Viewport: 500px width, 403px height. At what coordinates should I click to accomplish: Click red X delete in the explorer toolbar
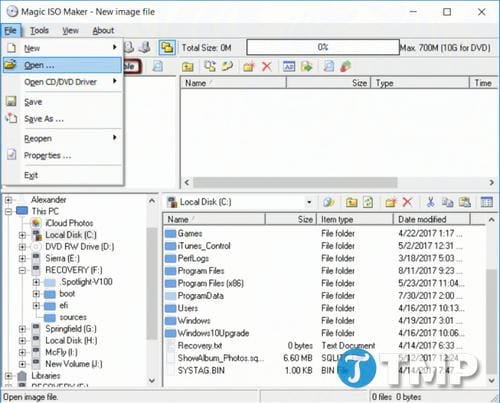[407, 202]
